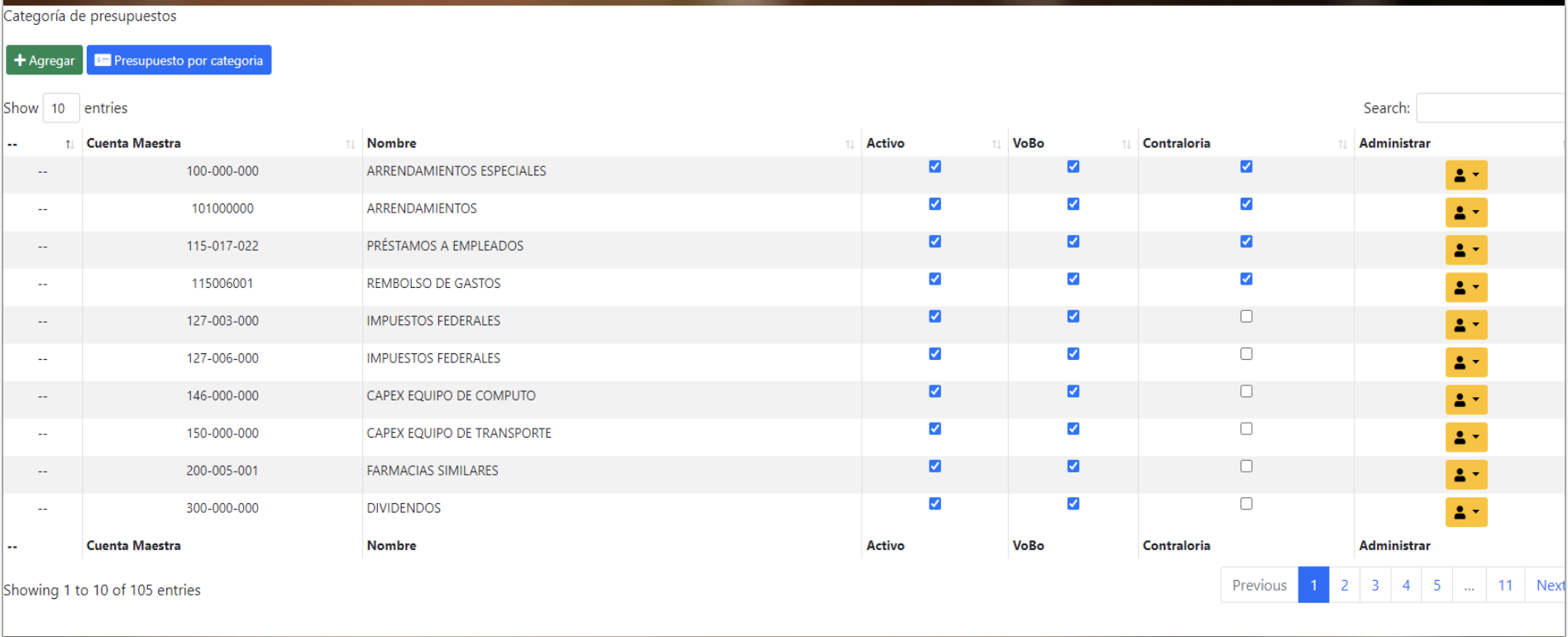Jump to page 11 of entries

pos(1504,585)
